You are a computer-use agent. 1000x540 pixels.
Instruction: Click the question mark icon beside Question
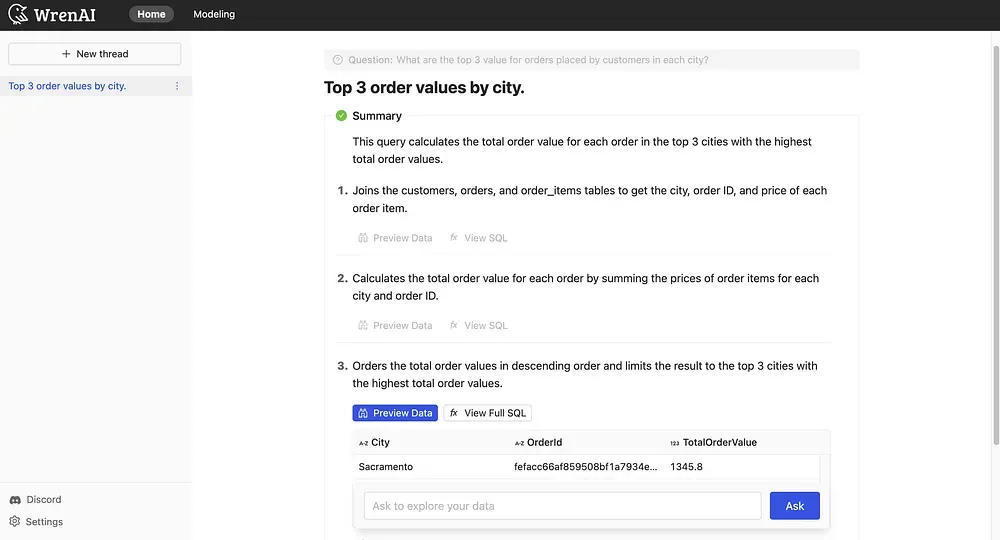[338, 60]
